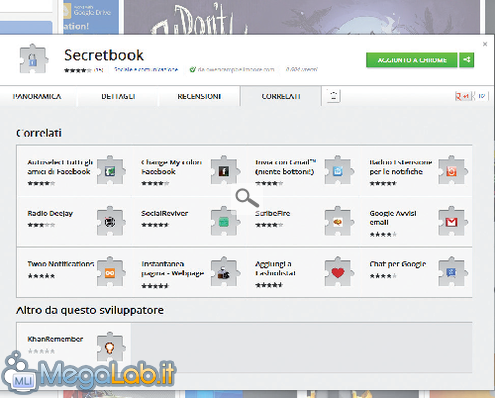Image resolution: width=495 pixels, height=398 pixels.
Task: Click the Change My colors Facebook title
Action: point(171,167)
